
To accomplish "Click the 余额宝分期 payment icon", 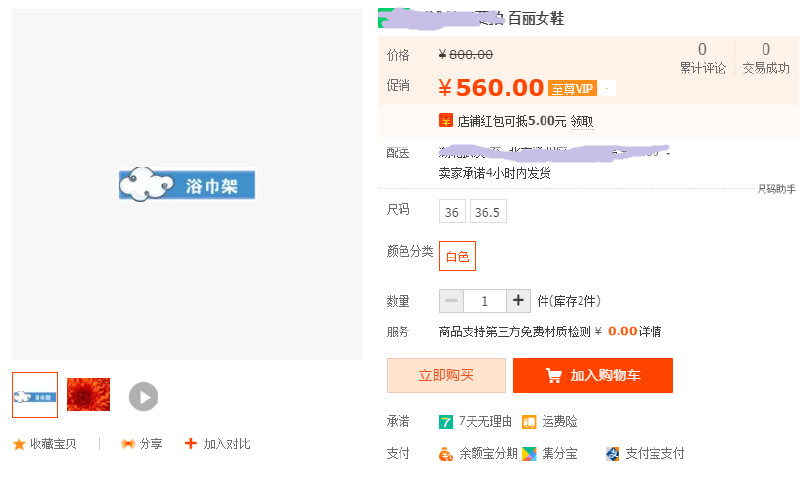I will 446,454.
